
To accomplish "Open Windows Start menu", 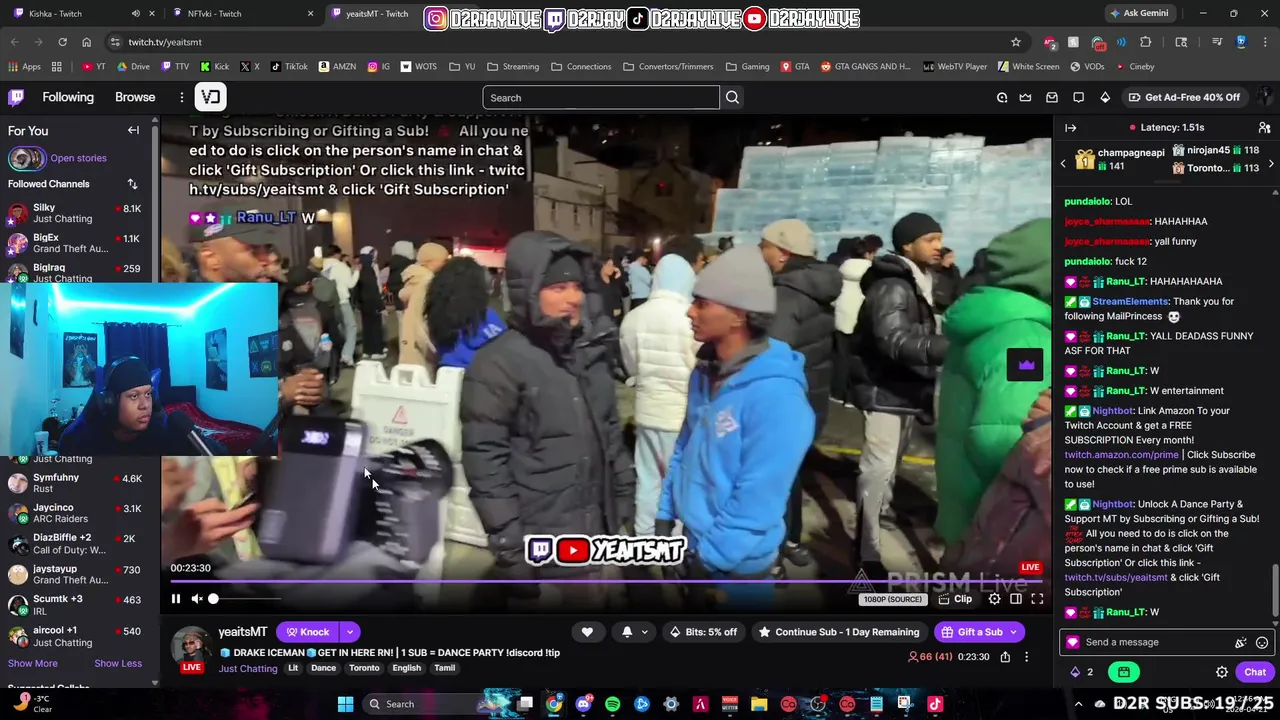I will click(x=345, y=704).
